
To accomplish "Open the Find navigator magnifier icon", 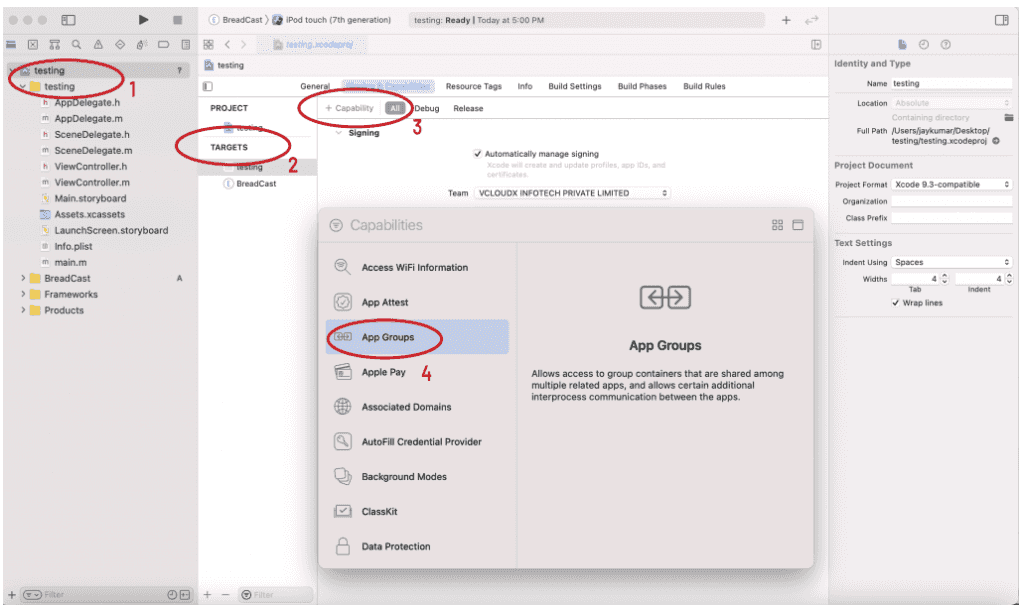I will pyautogui.click(x=77, y=45).
